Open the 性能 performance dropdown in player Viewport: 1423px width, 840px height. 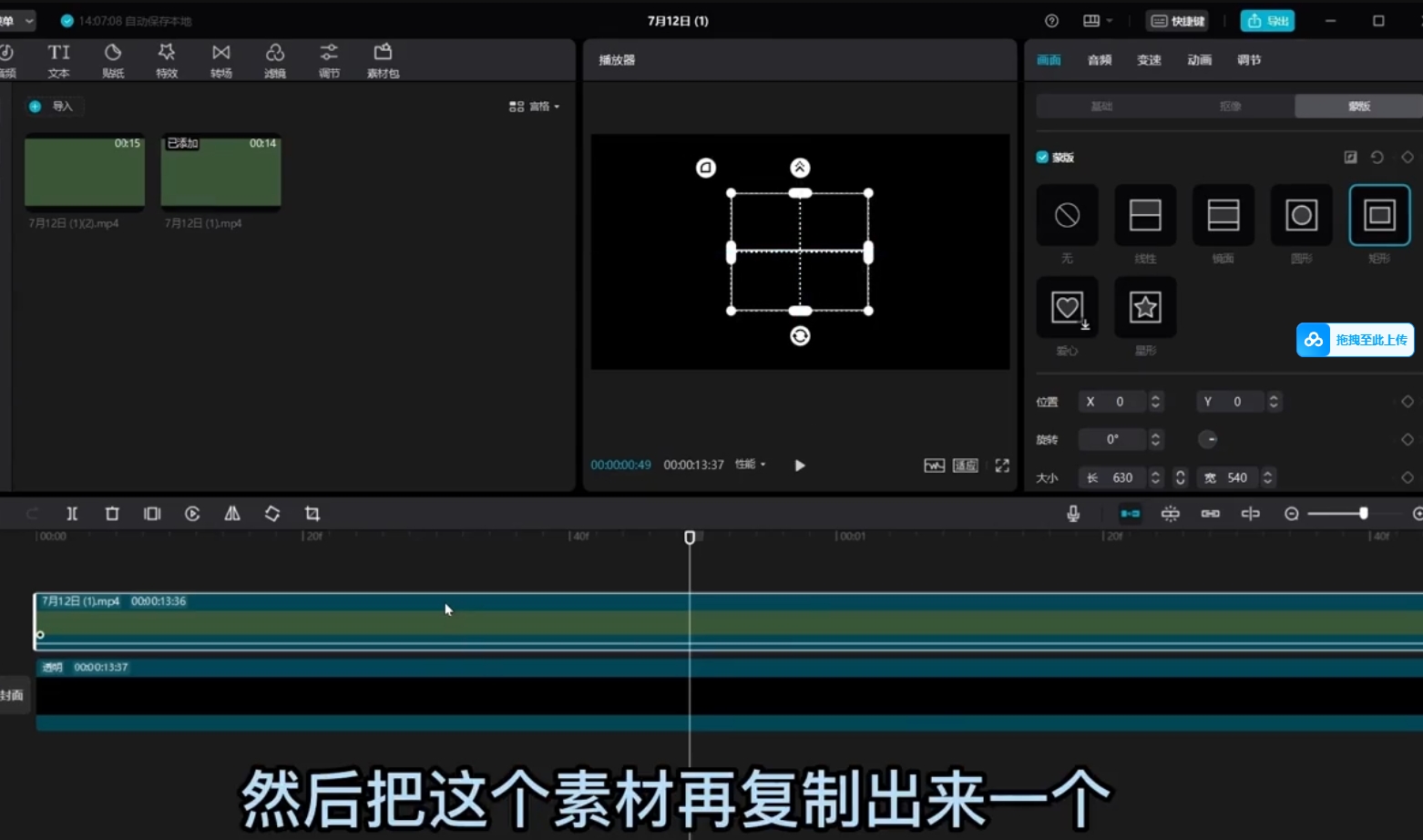(x=750, y=465)
